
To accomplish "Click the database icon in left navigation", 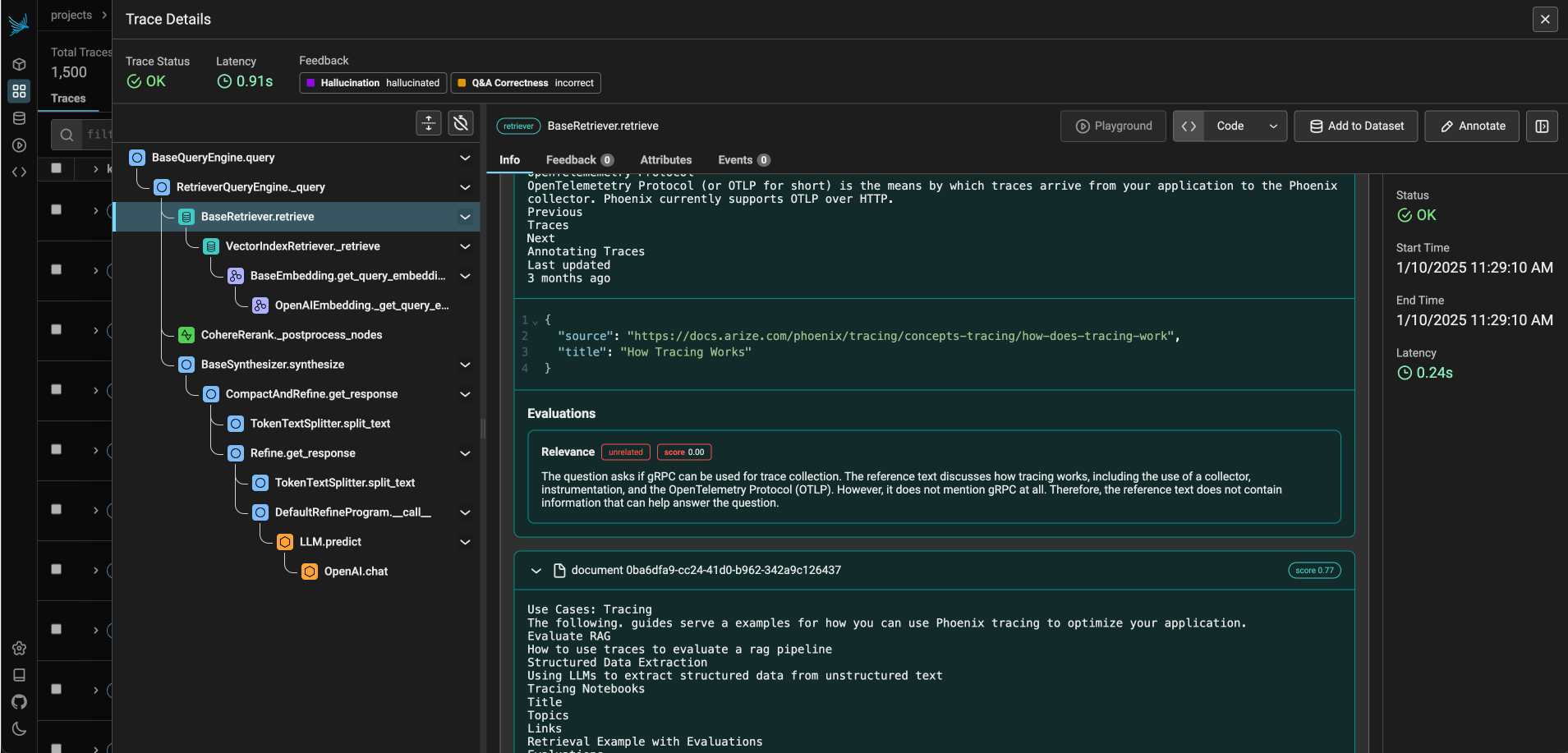I will tap(19, 117).
